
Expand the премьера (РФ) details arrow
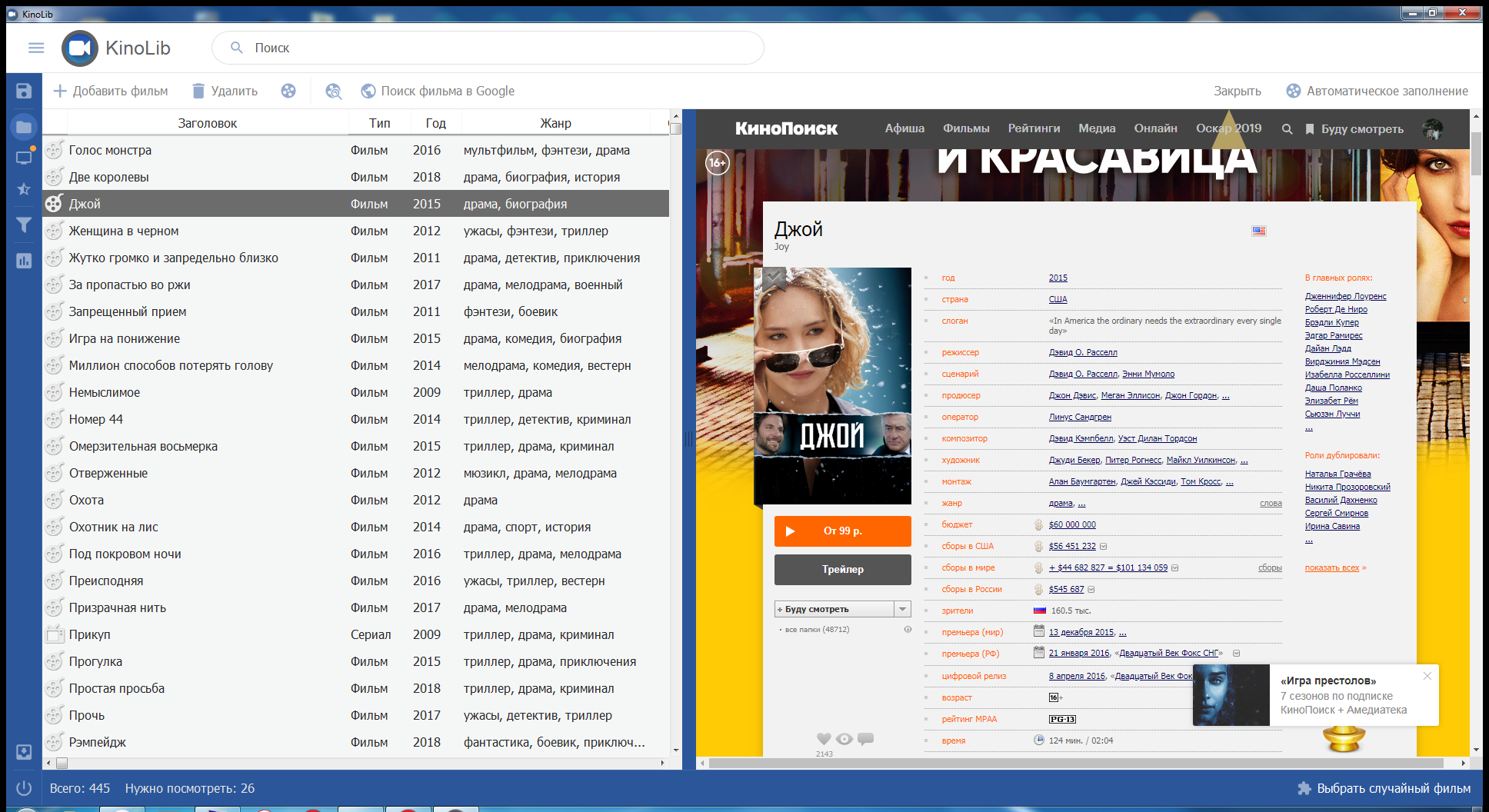pos(1236,654)
